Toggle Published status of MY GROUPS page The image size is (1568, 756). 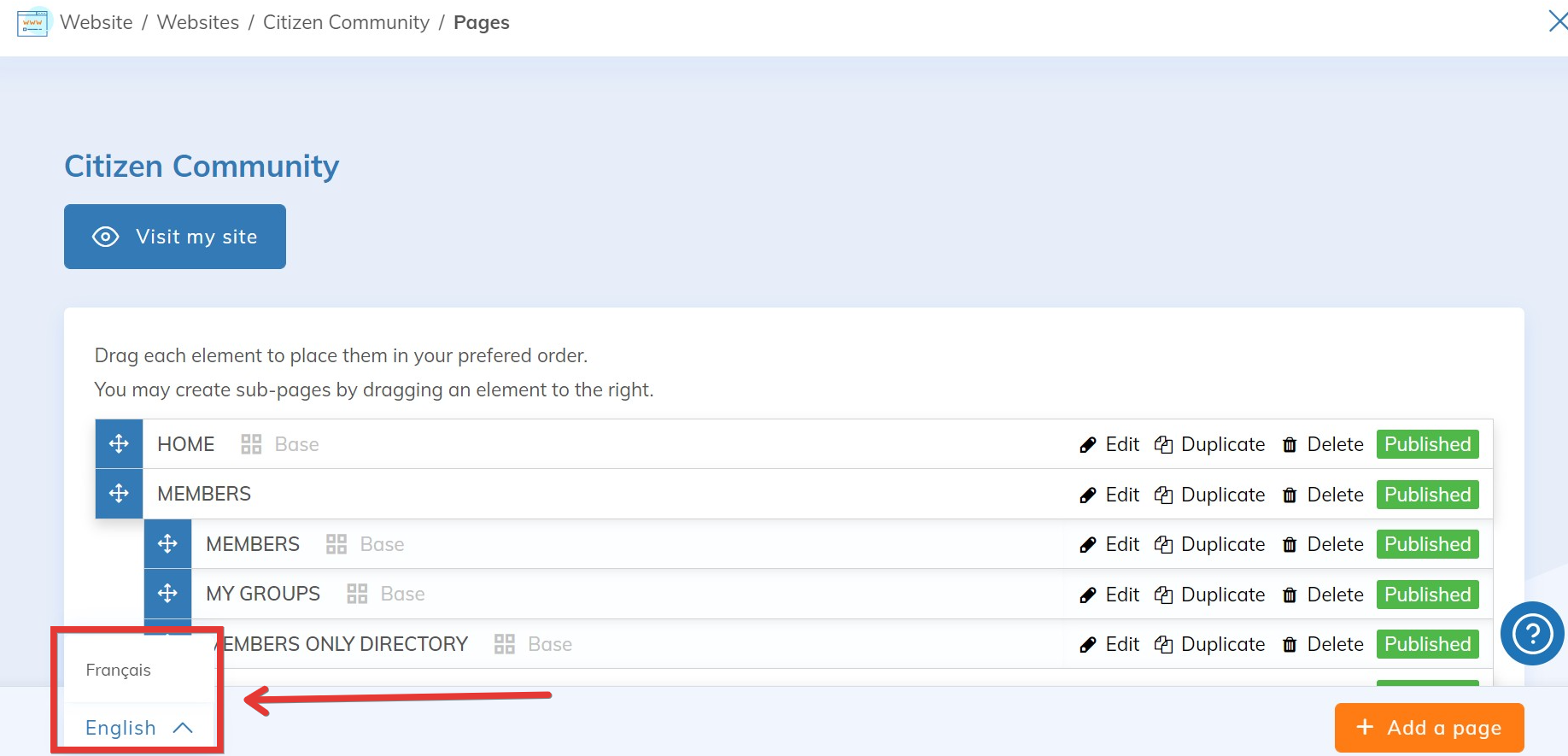tap(1427, 595)
